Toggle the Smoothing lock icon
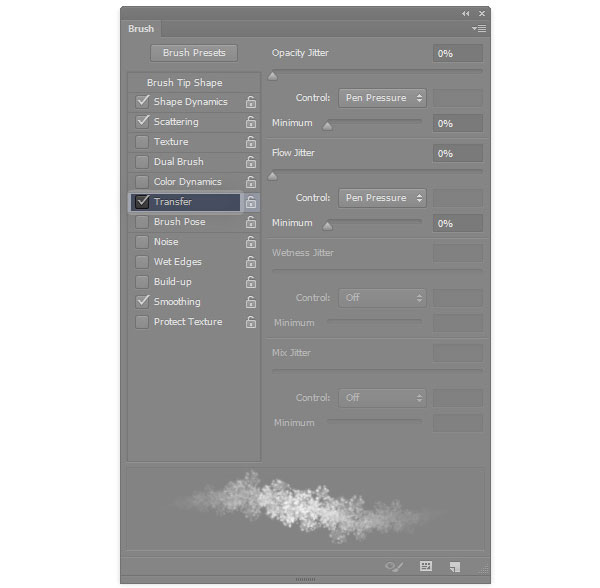 pyautogui.click(x=251, y=302)
